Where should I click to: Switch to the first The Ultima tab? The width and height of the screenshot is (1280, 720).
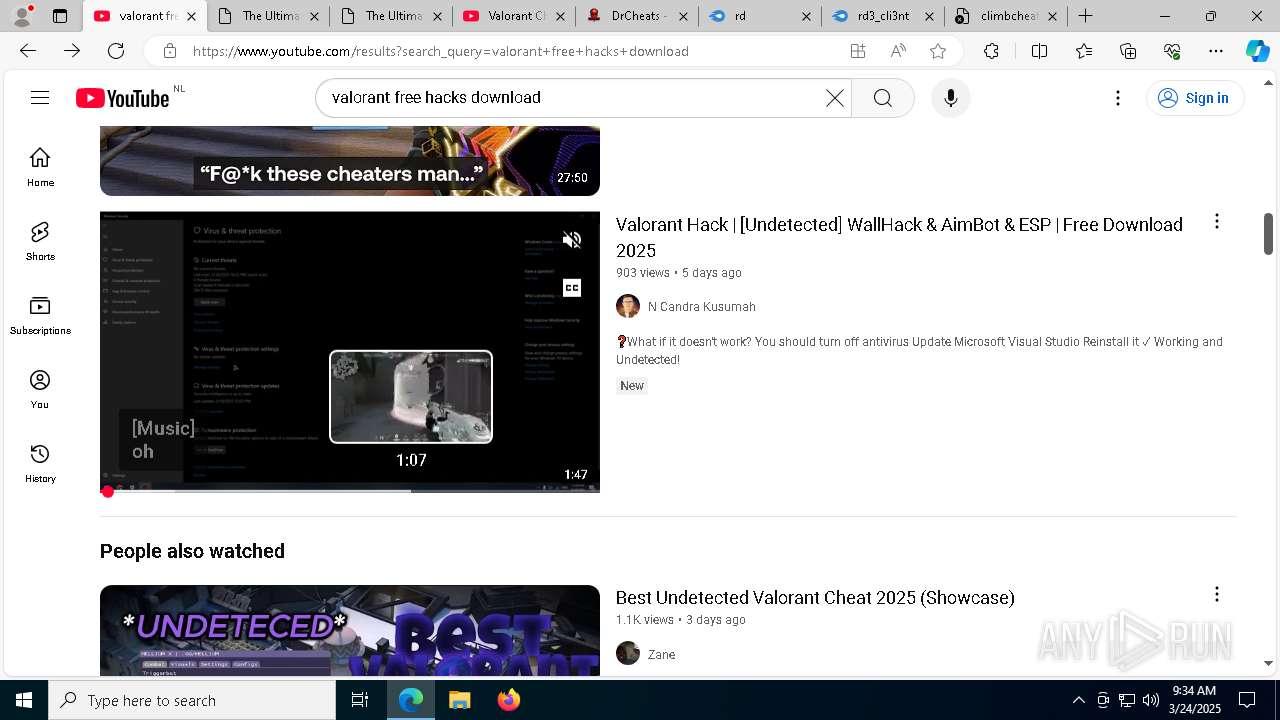[x=267, y=16]
